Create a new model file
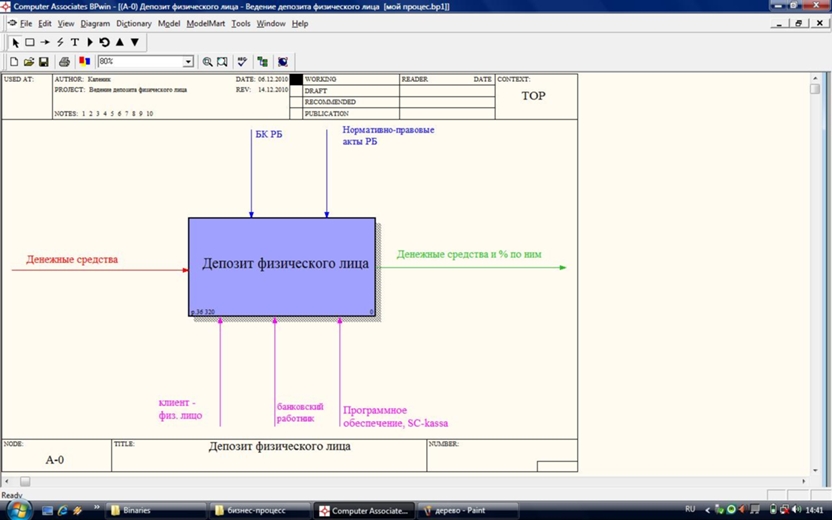This screenshot has height=520, width=832. point(14,62)
